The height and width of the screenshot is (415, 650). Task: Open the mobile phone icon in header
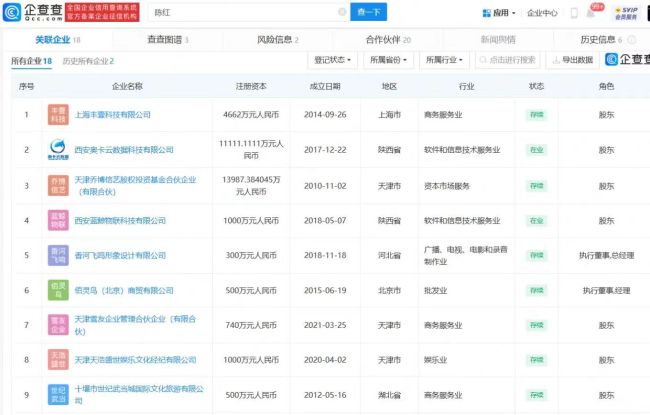[x=574, y=13]
